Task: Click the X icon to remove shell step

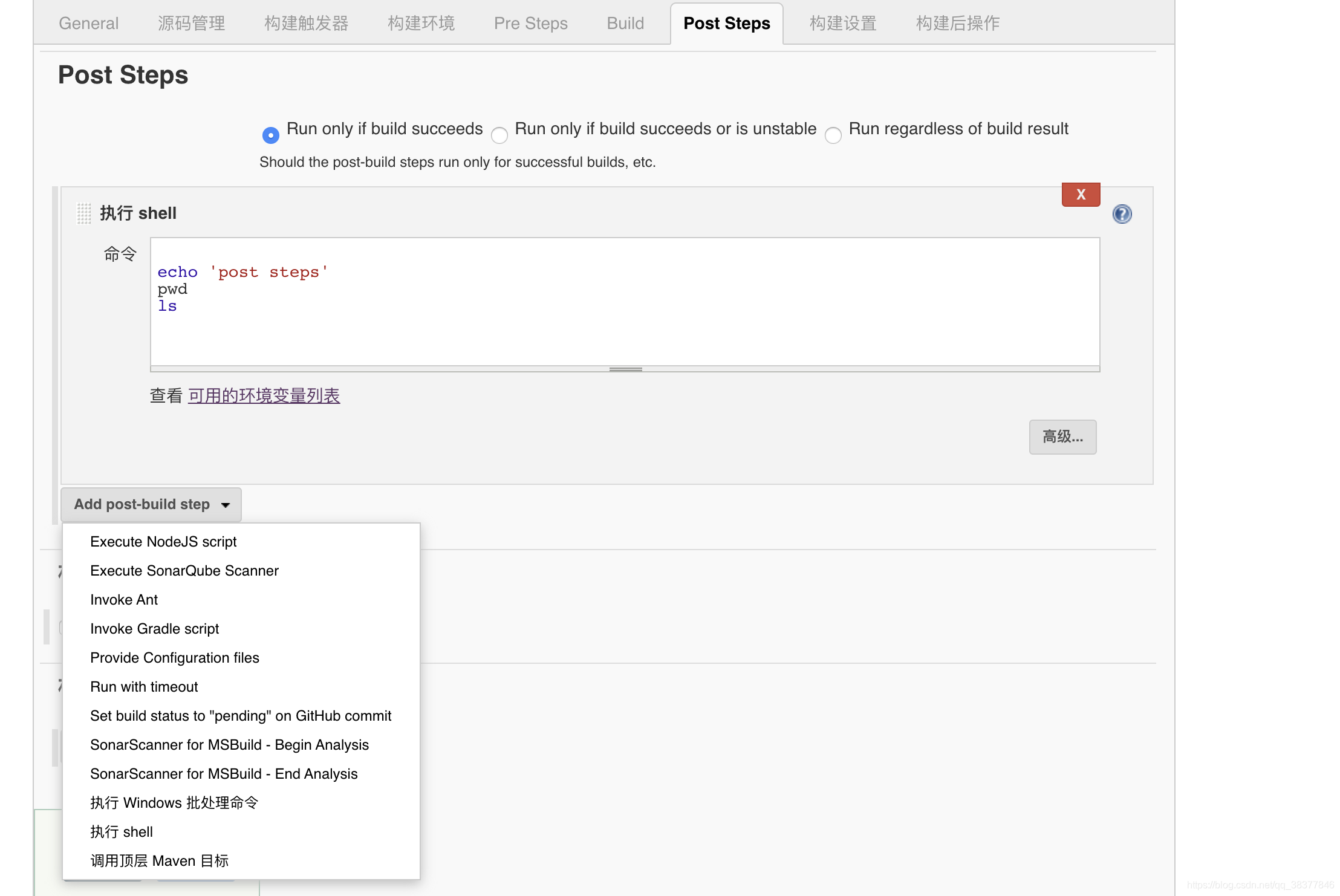Action: tap(1081, 194)
